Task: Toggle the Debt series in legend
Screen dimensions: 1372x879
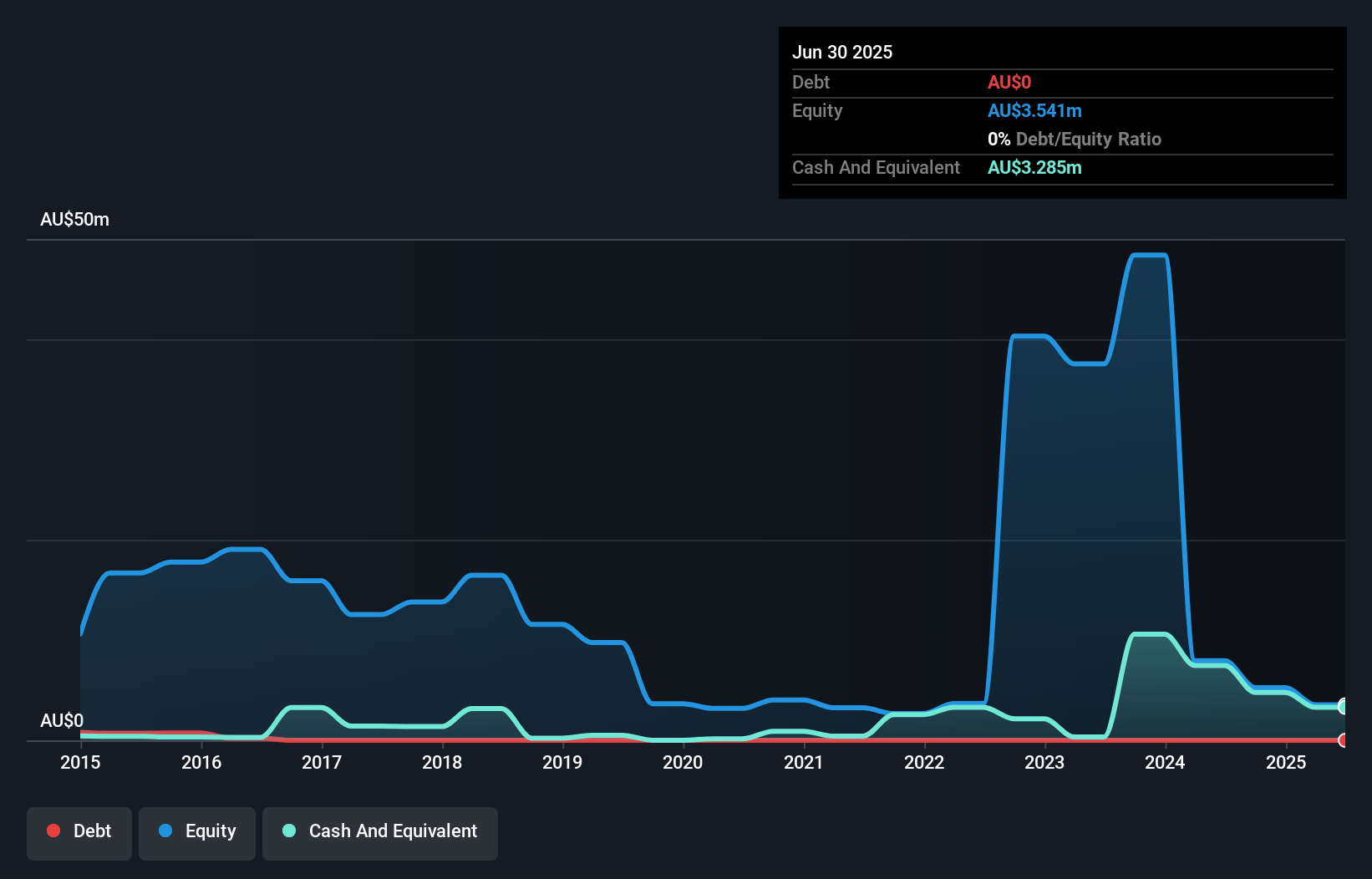Action: point(79,832)
